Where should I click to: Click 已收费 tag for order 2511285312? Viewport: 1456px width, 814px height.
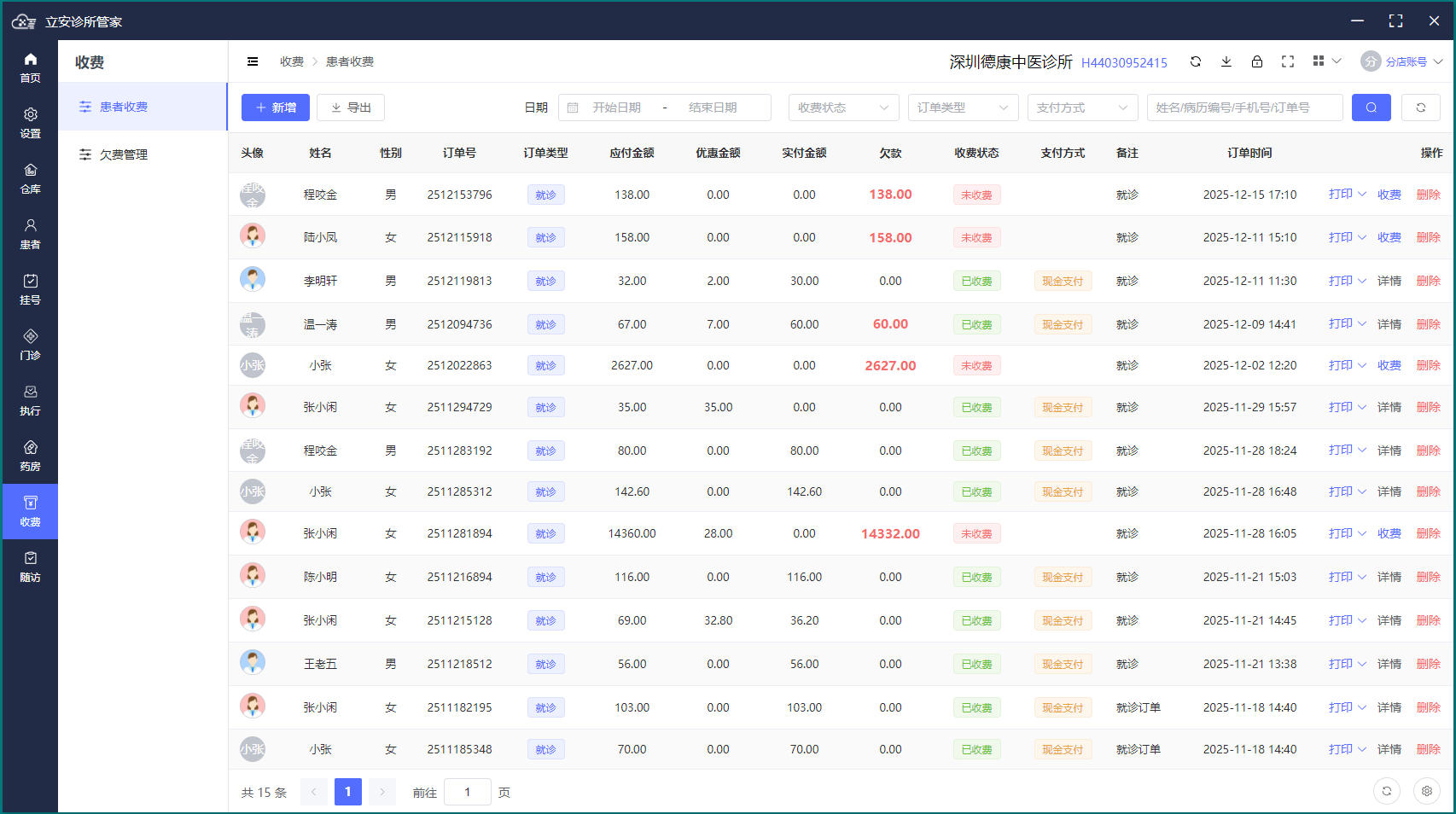tap(977, 491)
